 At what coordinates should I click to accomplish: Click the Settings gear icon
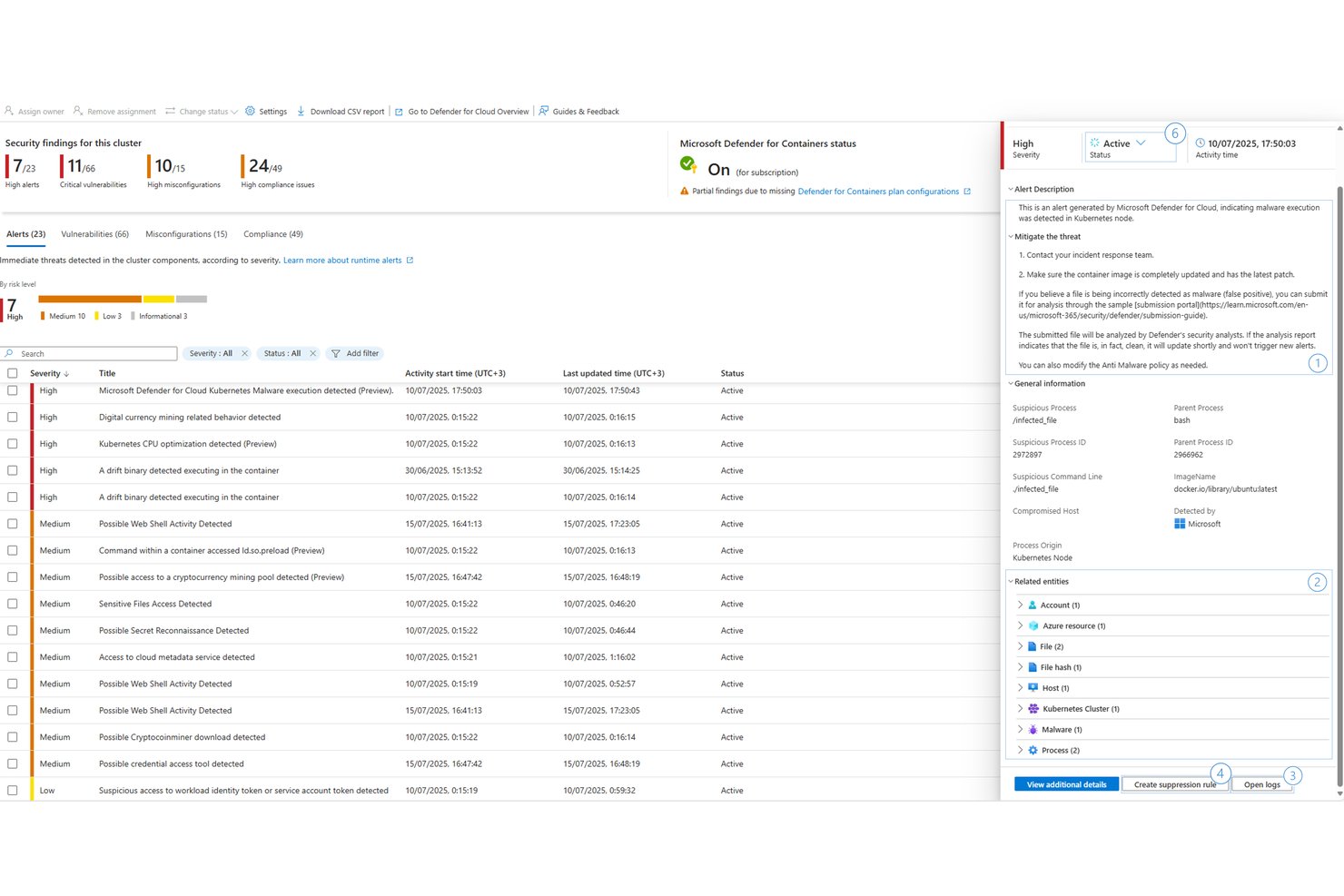click(250, 111)
